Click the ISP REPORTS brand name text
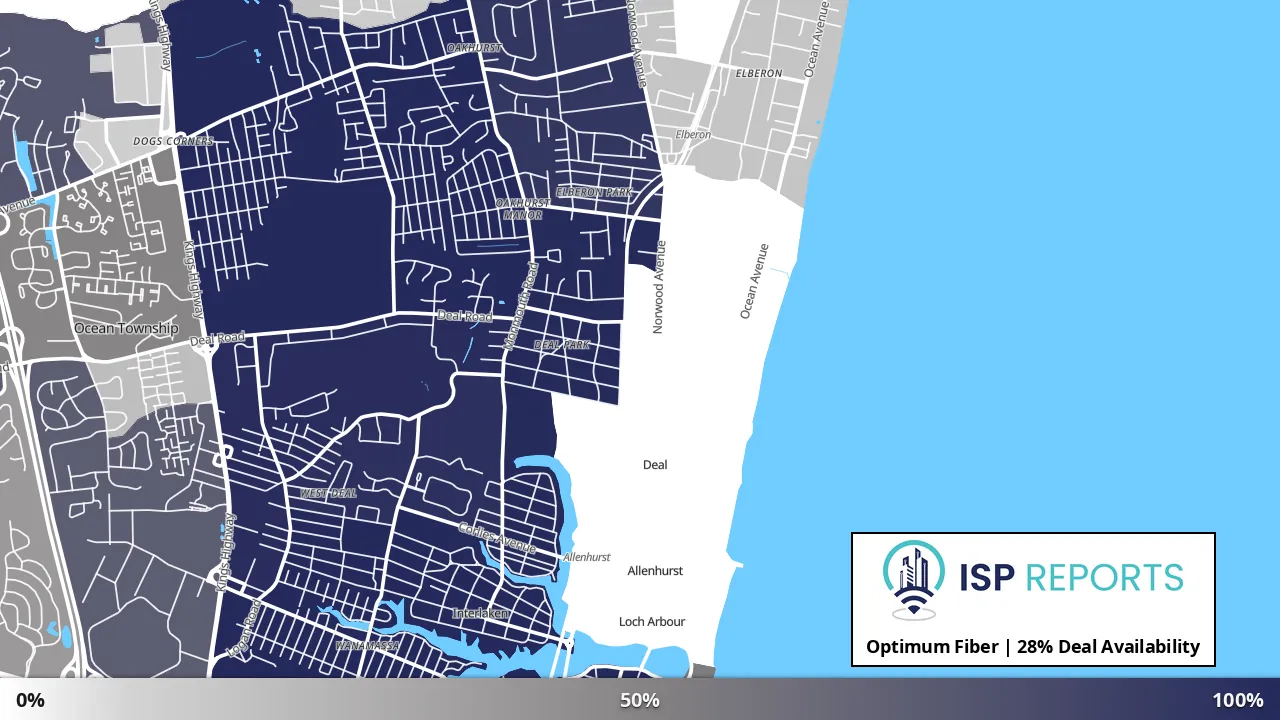1280x720 pixels. coord(1071,577)
